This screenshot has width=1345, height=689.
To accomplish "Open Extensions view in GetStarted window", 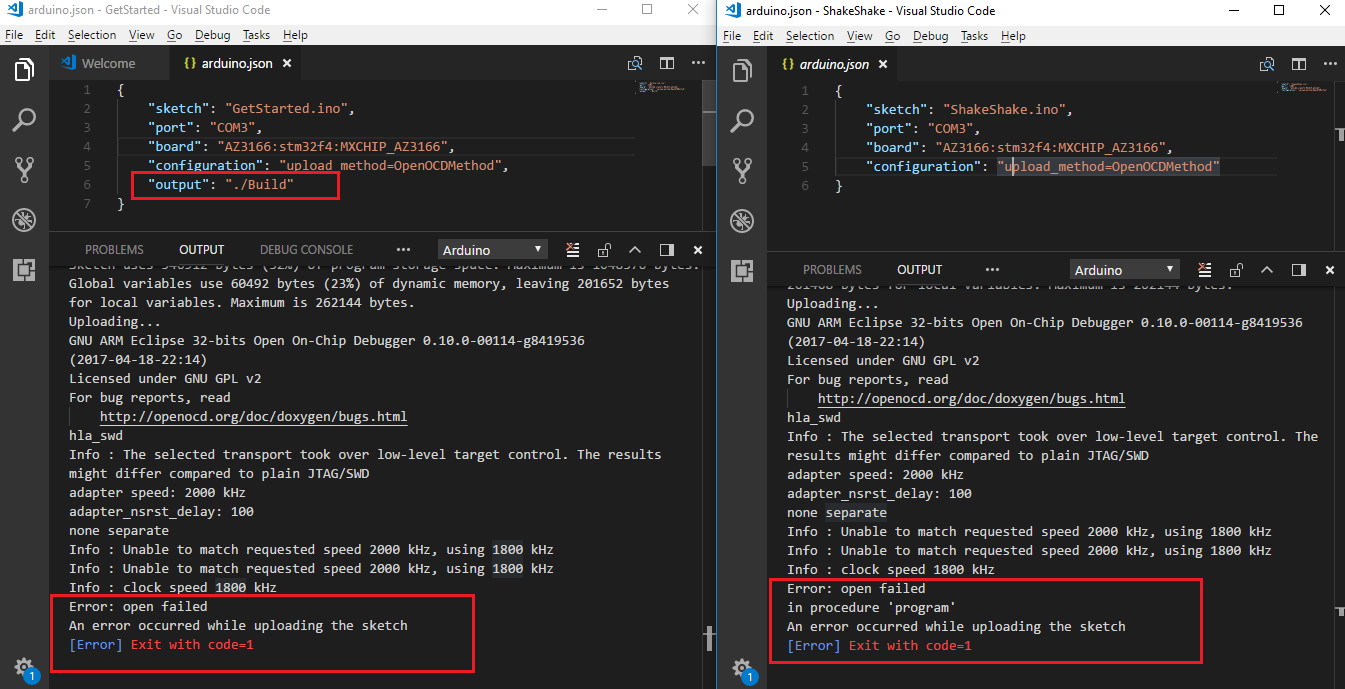I will 24,269.
